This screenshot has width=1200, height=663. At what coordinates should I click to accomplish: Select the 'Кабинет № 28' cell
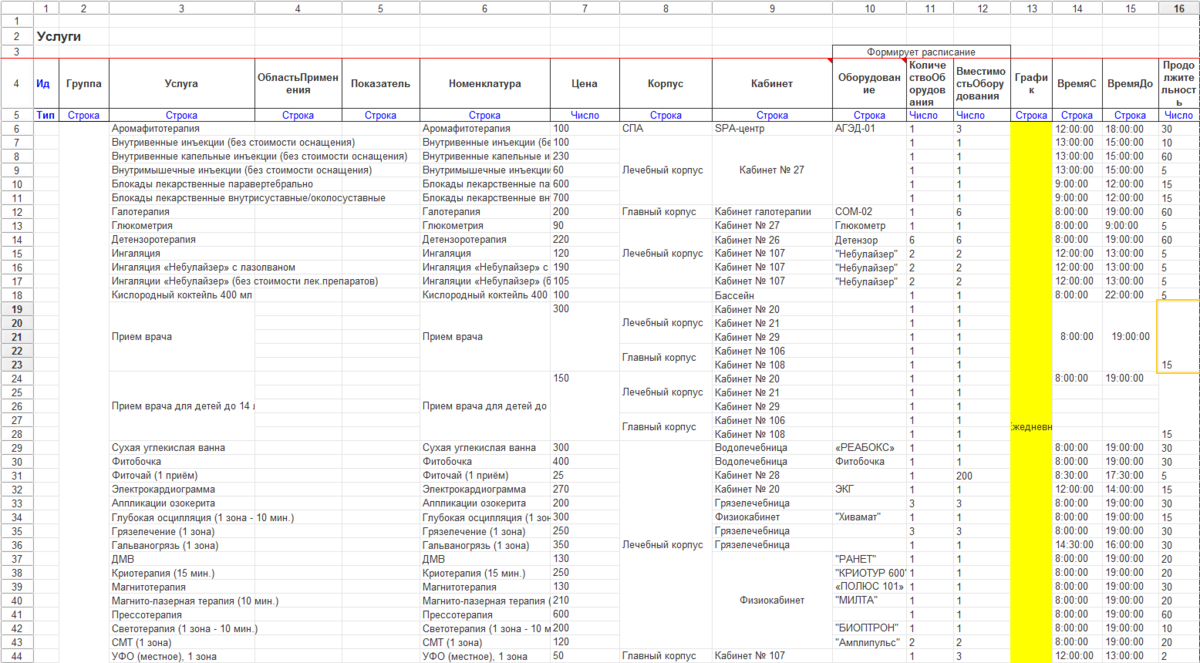772,476
